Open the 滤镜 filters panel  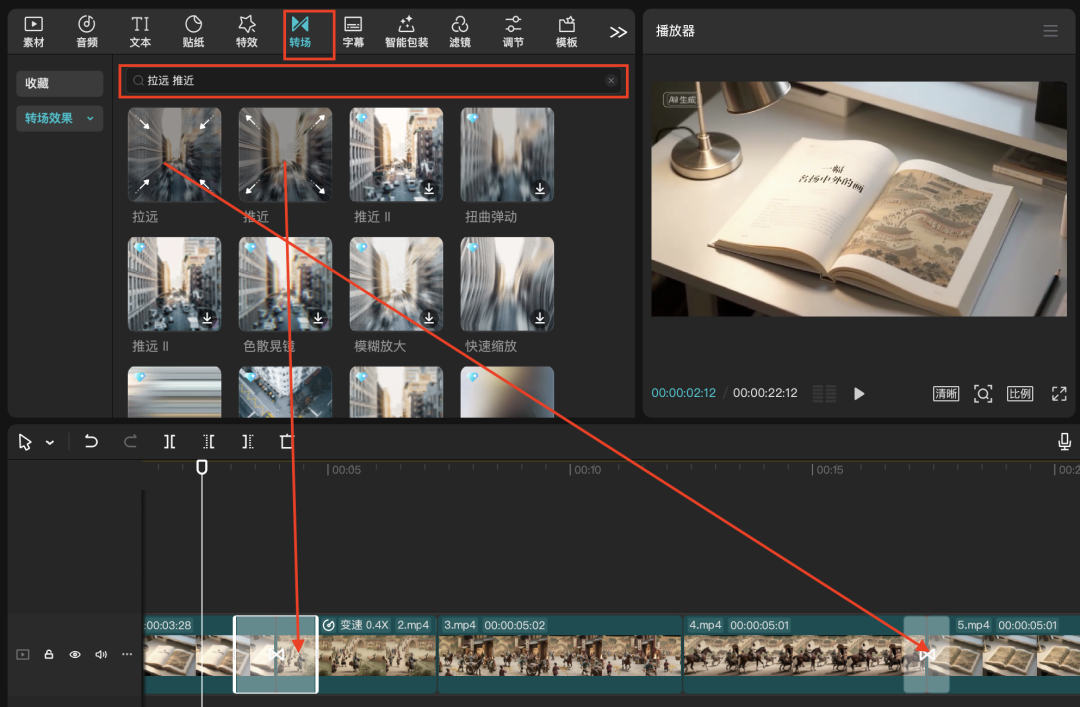click(460, 31)
